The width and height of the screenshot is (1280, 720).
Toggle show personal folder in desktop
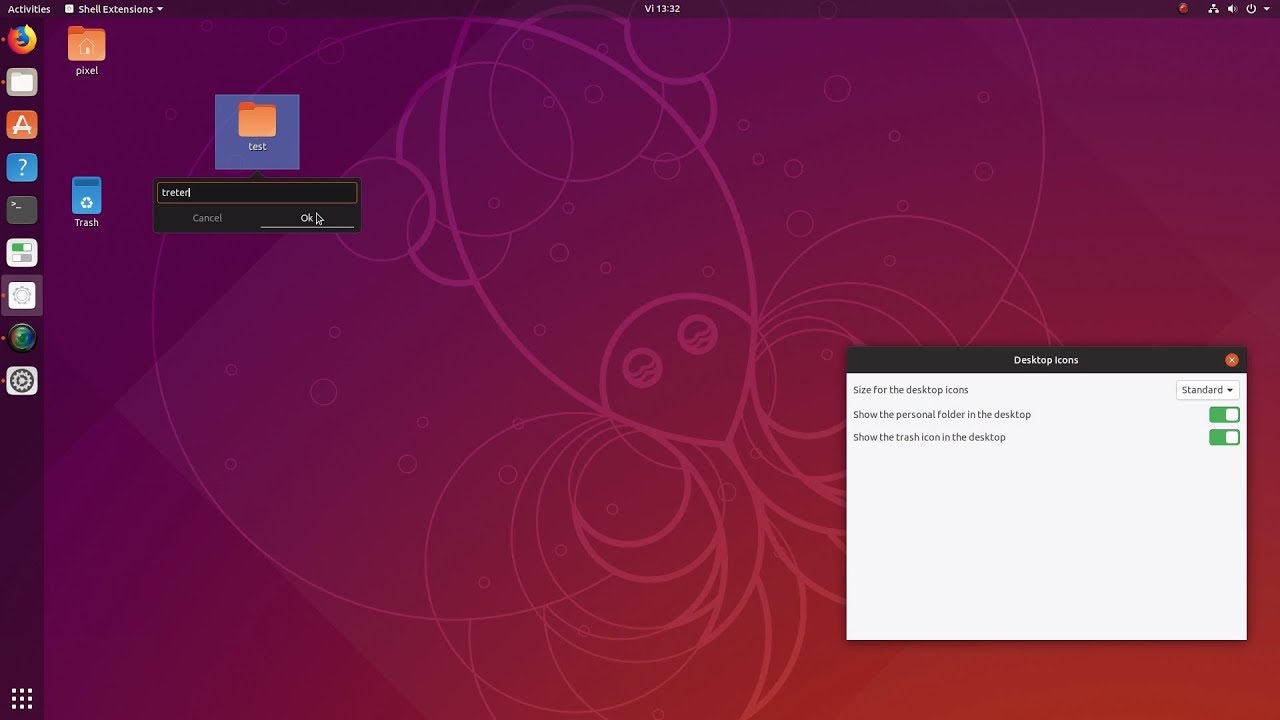point(1224,414)
